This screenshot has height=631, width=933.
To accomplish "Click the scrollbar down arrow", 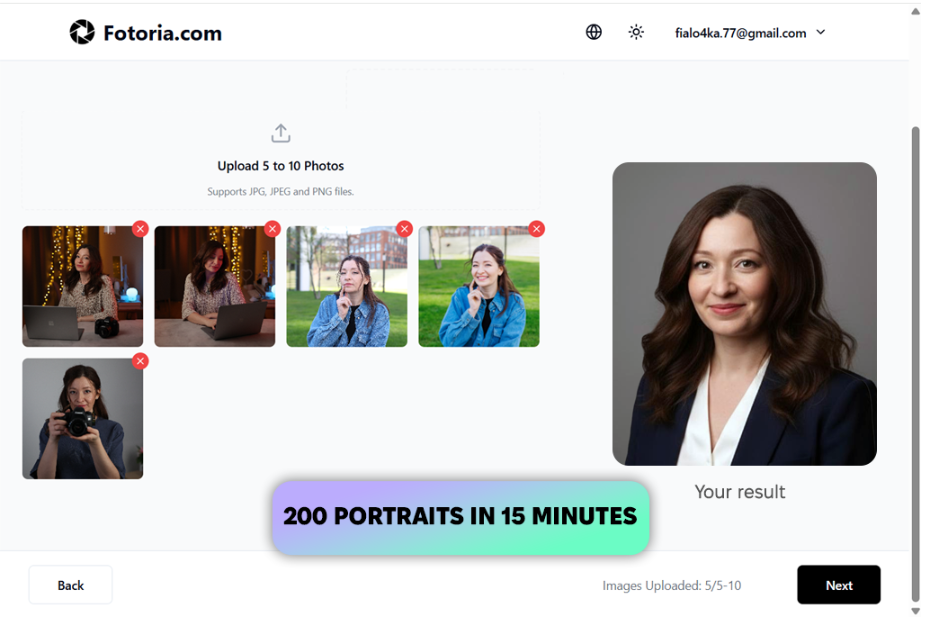I will (x=915, y=610).
